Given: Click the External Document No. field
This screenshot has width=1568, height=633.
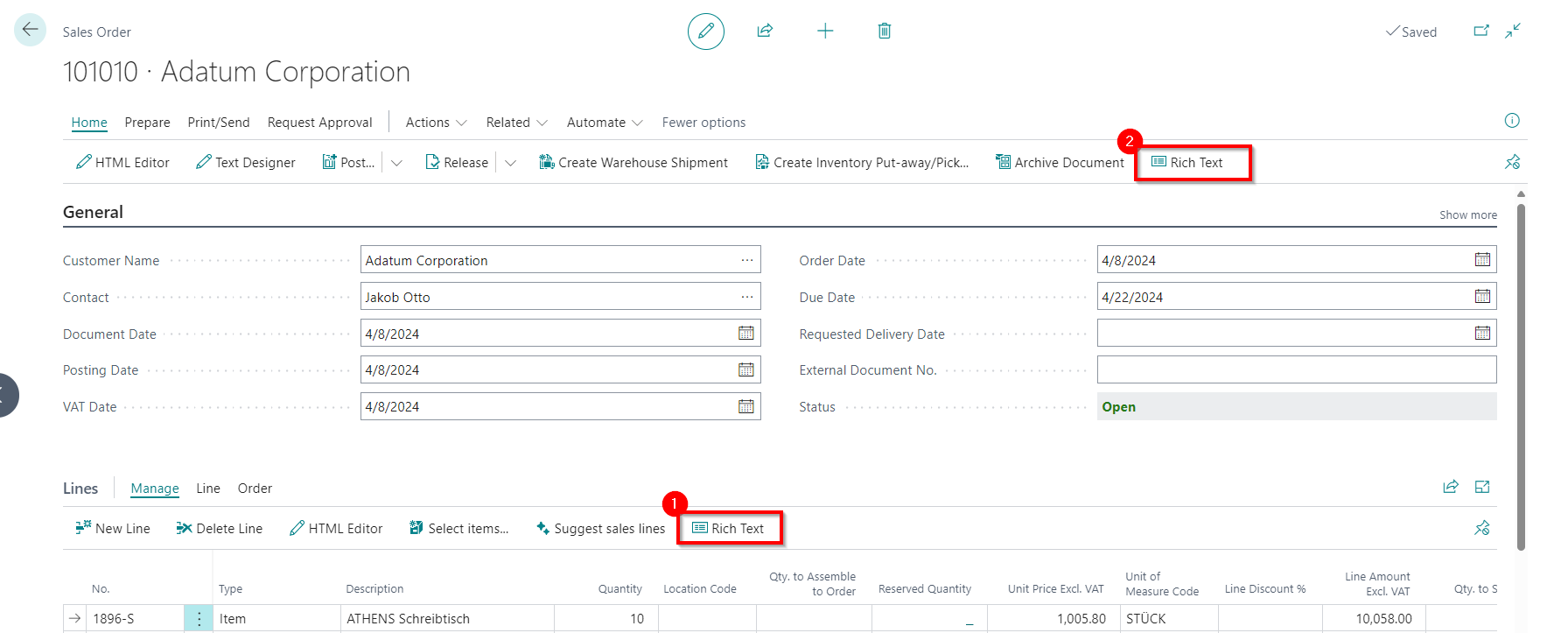Looking at the screenshot, I should click(x=1297, y=369).
